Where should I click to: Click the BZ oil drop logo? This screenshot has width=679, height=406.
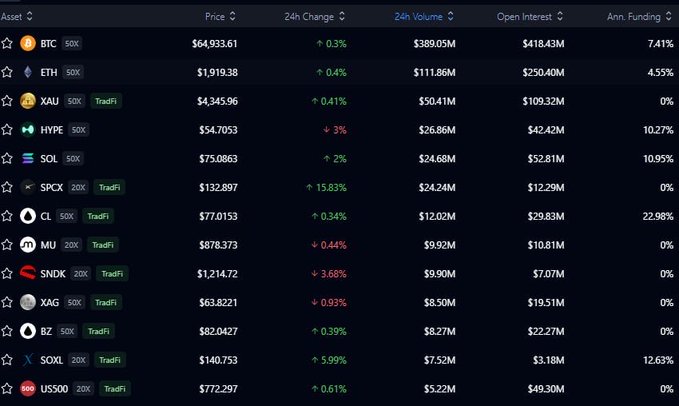click(x=28, y=331)
